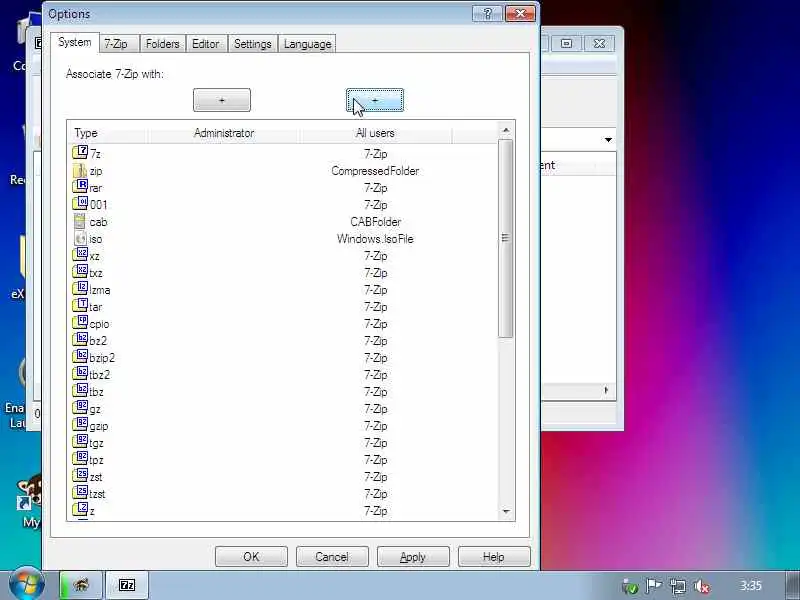Switch to the Folders tab
The height and width of the screenshot is (600, 800).
point(163,44)
